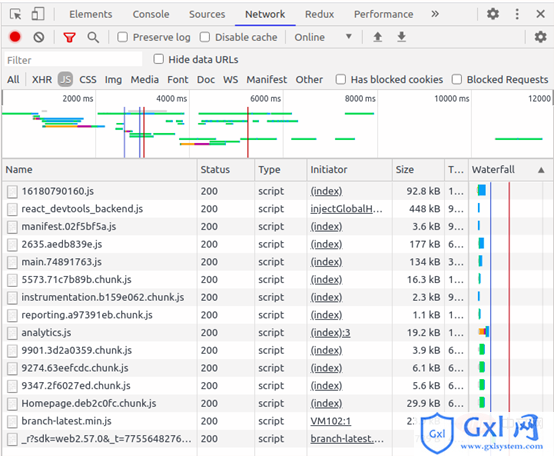Open Network settings gear icon
The image size is (554, 456).
[540, 37]
